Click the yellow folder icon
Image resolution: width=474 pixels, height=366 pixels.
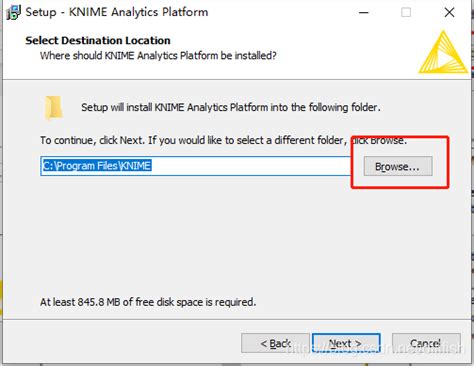click(x=54, y=107)
